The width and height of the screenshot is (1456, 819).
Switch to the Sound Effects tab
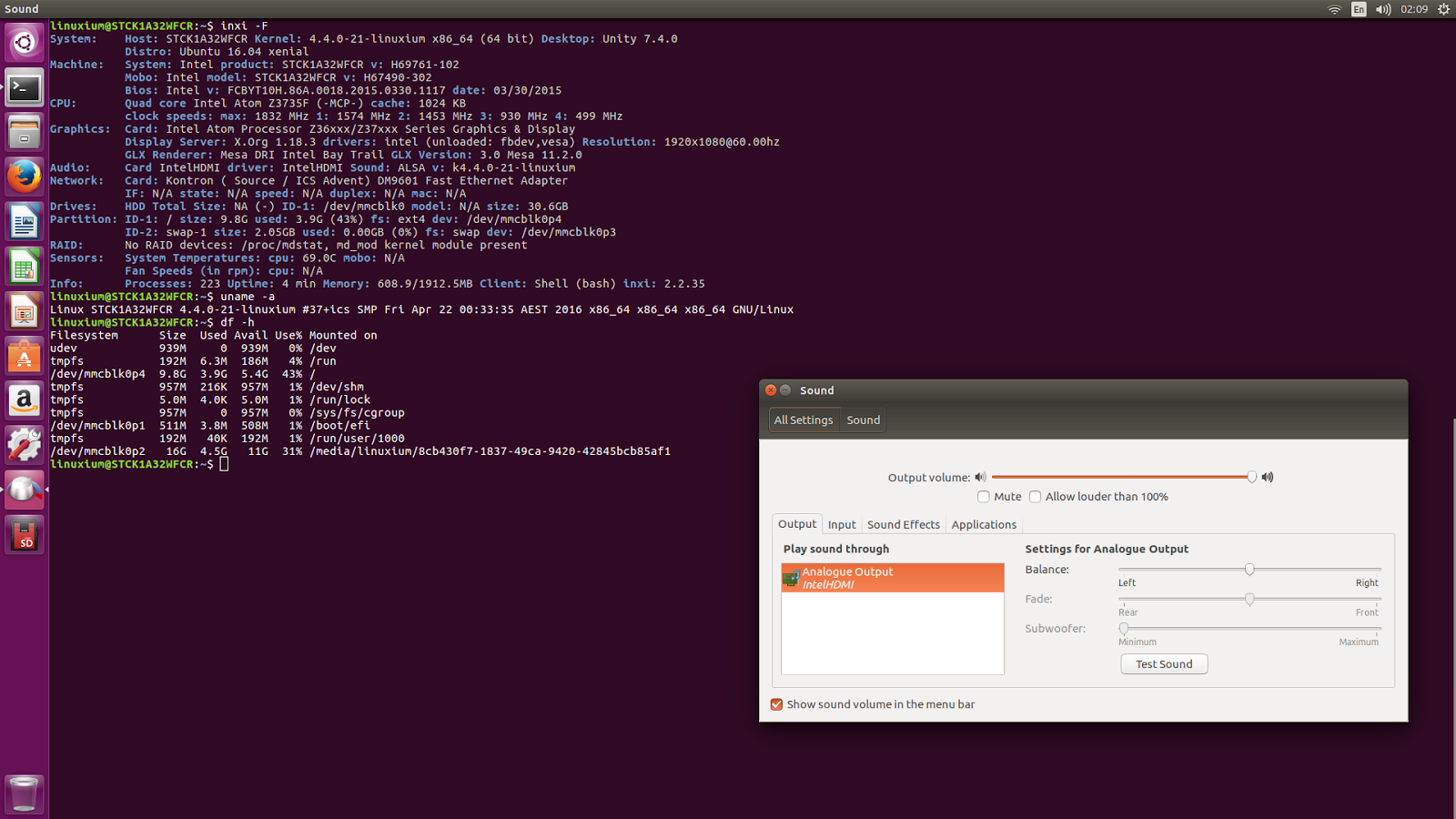click(904, 525)
